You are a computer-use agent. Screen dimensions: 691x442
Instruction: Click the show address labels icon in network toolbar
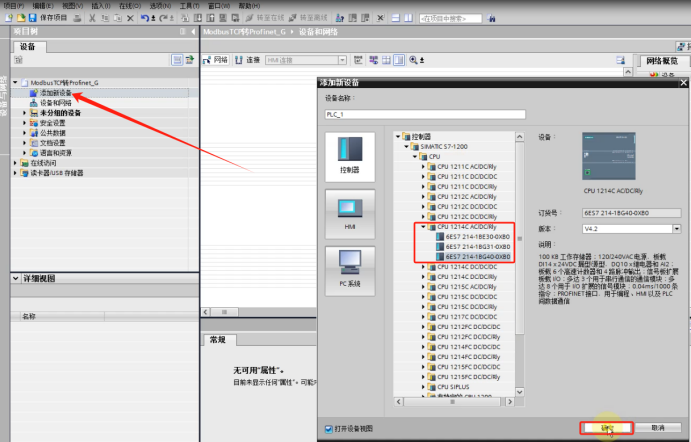click(373, 60)
